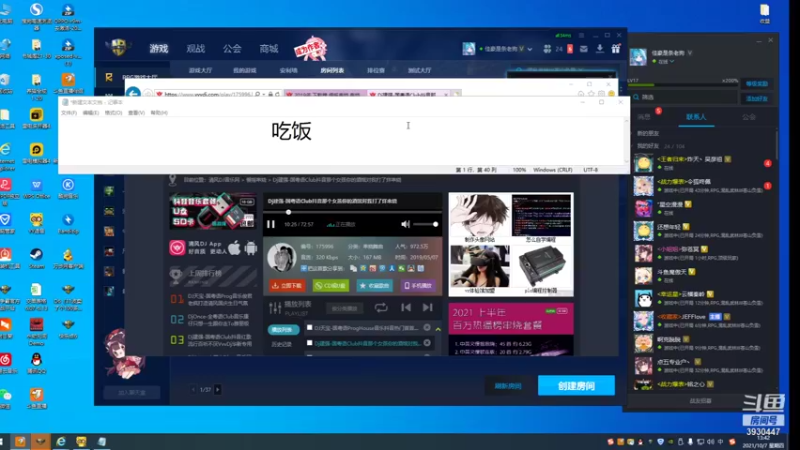800x450 pixels.
Task: Open the playlist equalizer sliders icon
Action: point(275,308)
